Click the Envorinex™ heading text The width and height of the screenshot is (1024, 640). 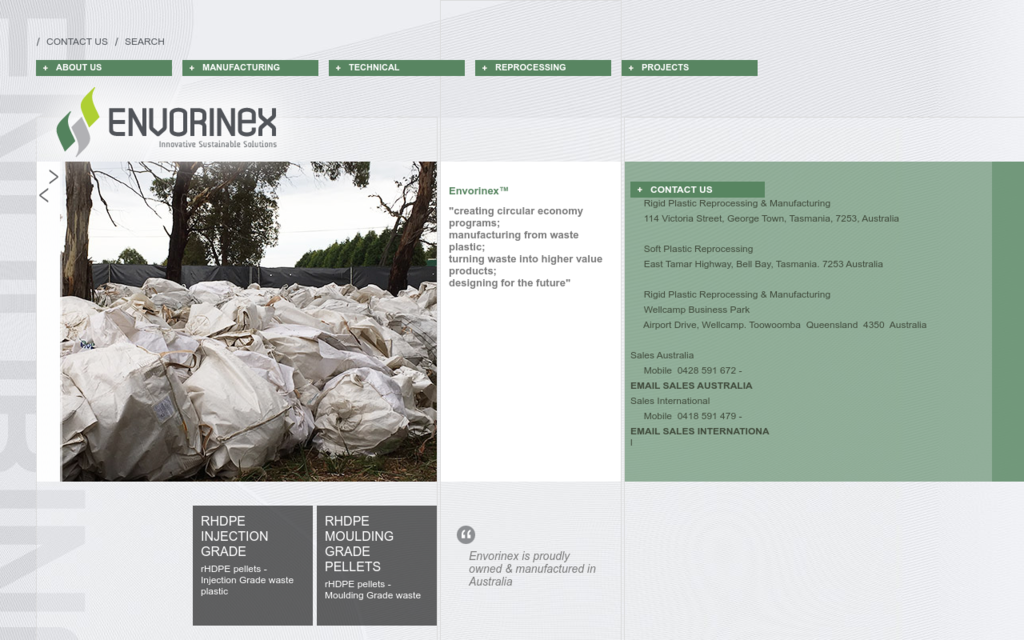click(478, 191)
